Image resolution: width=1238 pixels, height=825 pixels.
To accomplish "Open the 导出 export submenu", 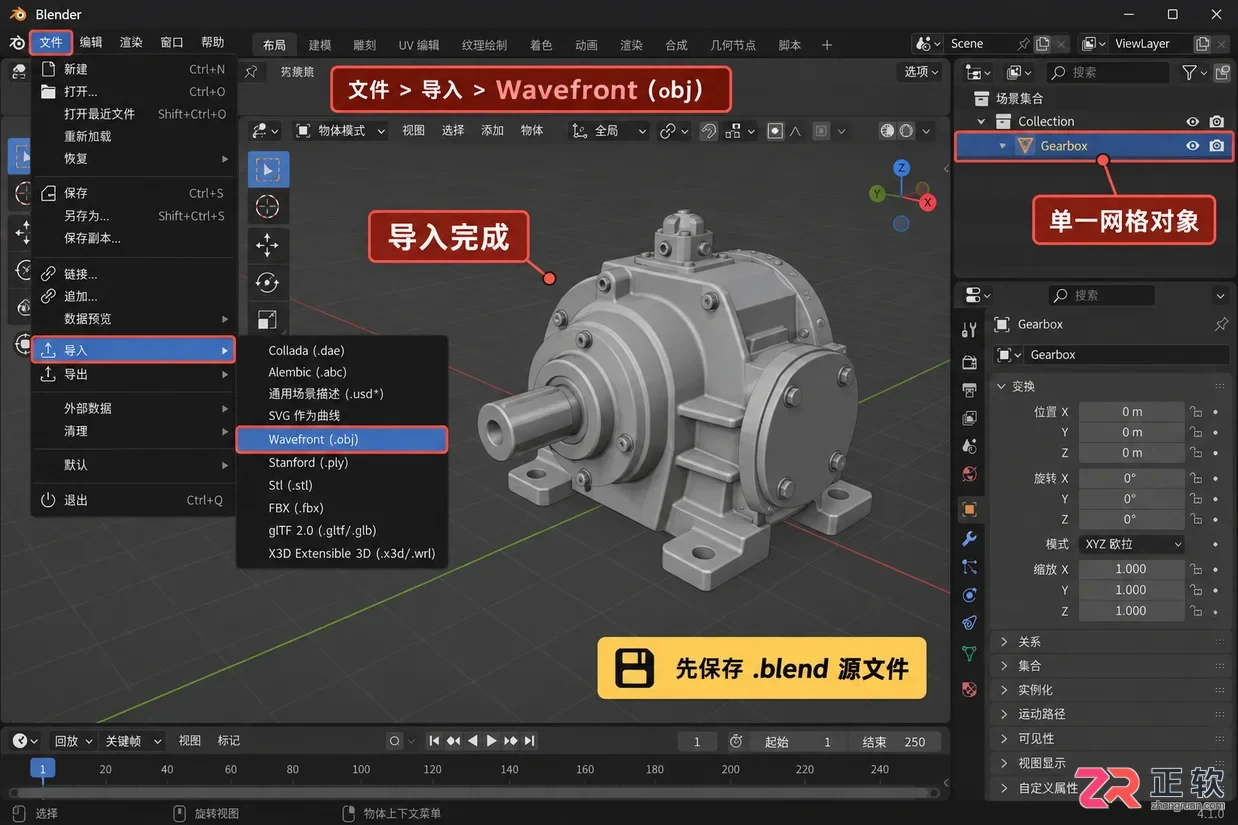I will coord(133,374).
